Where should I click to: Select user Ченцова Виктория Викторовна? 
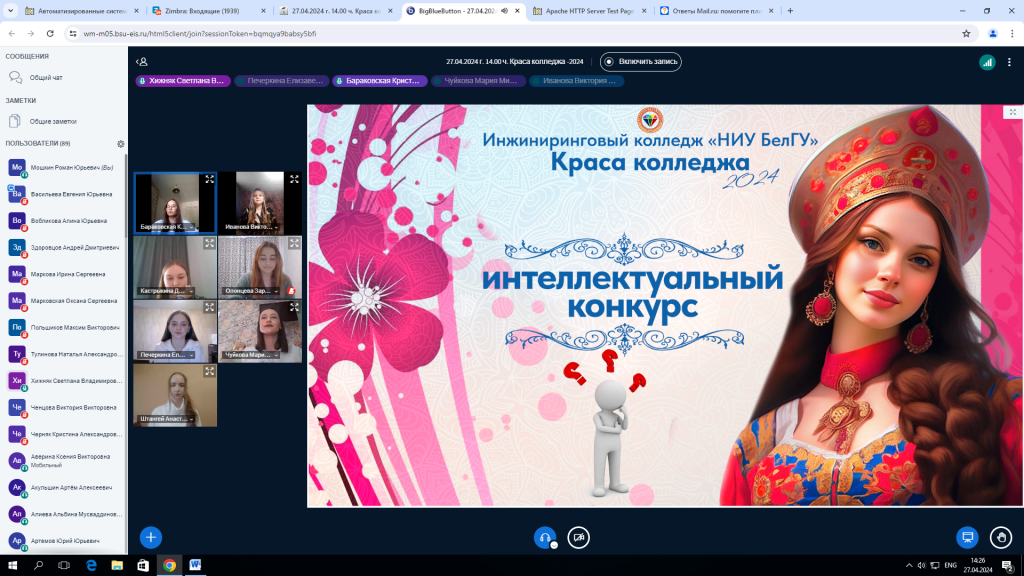click(x=64, y=408)
